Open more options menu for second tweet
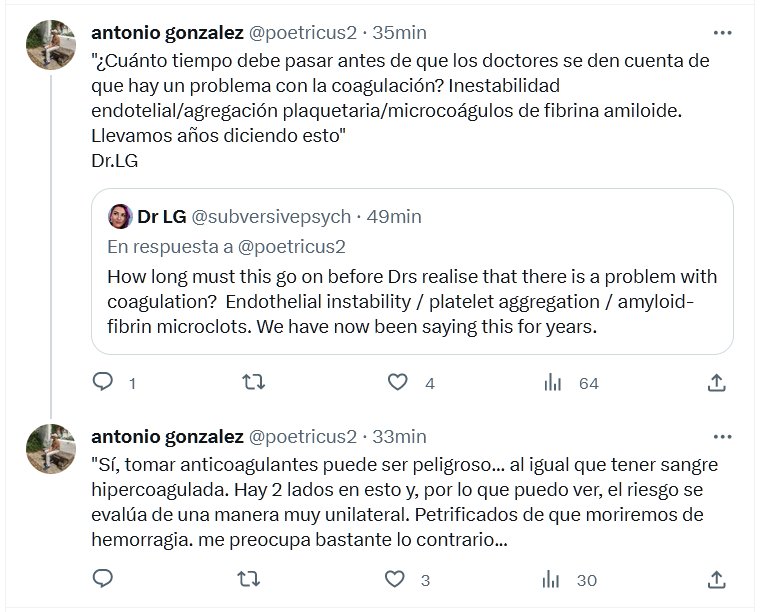 (x=720, y=437)
